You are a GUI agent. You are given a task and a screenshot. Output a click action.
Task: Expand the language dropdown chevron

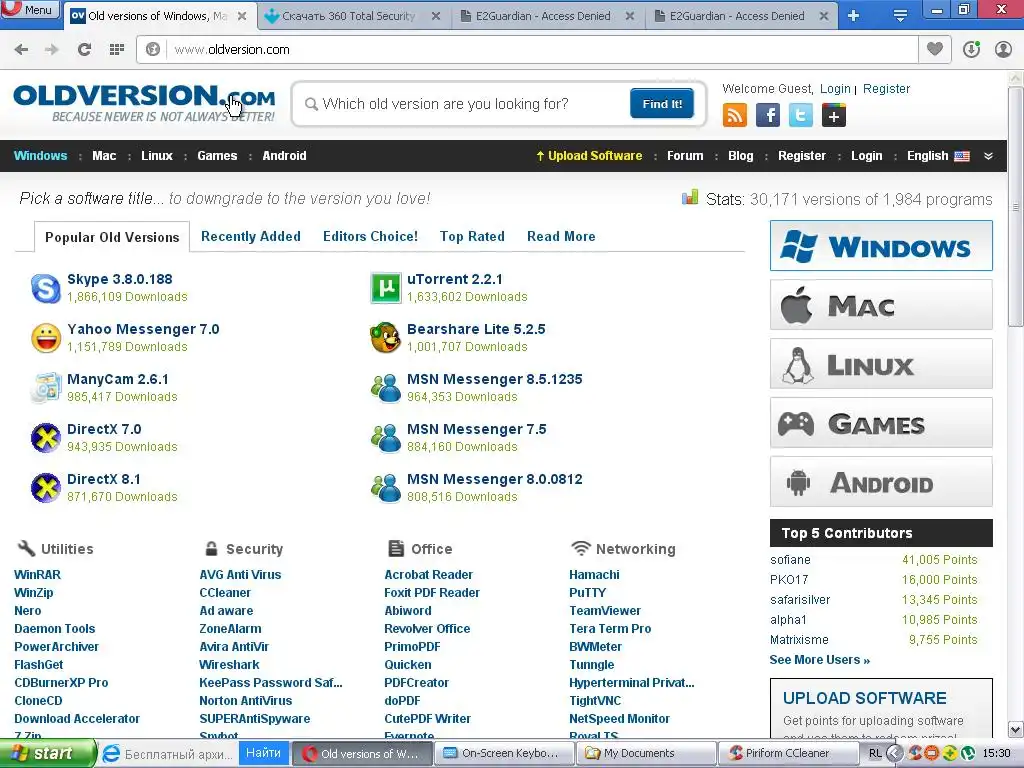click(x=988, y=156)
